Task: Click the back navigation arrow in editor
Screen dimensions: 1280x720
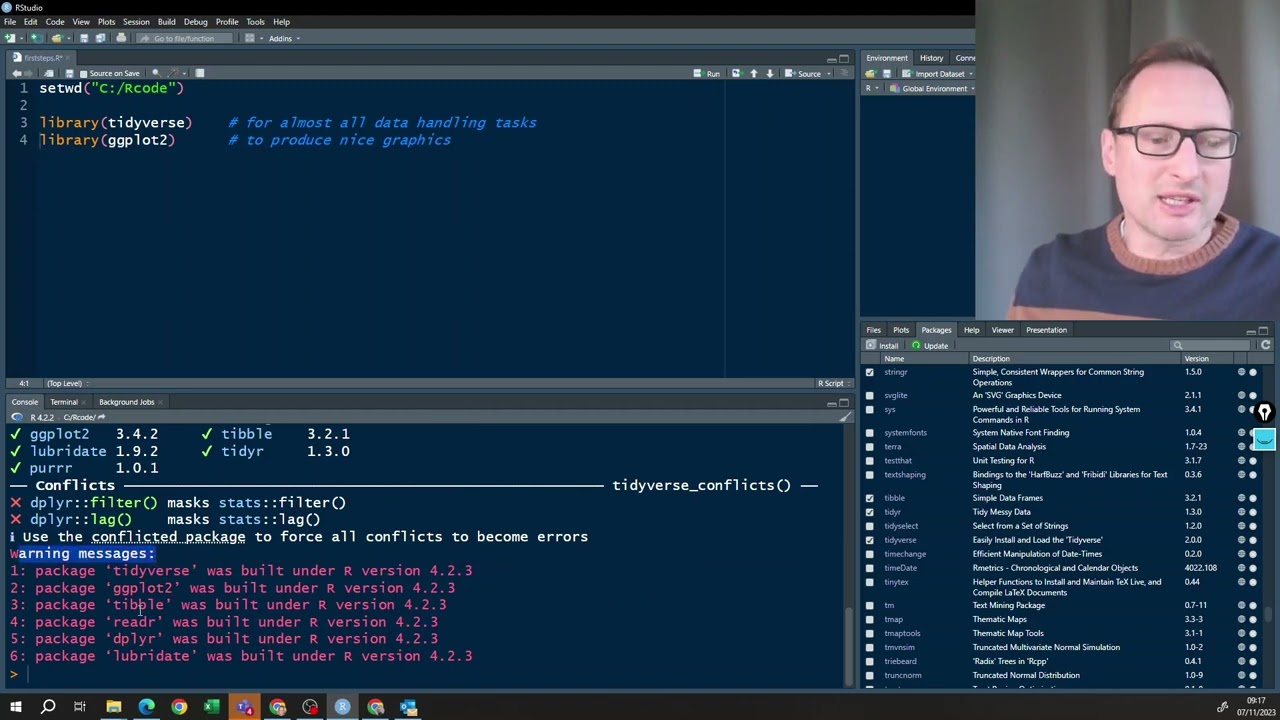Action: [x=17, y=73]
